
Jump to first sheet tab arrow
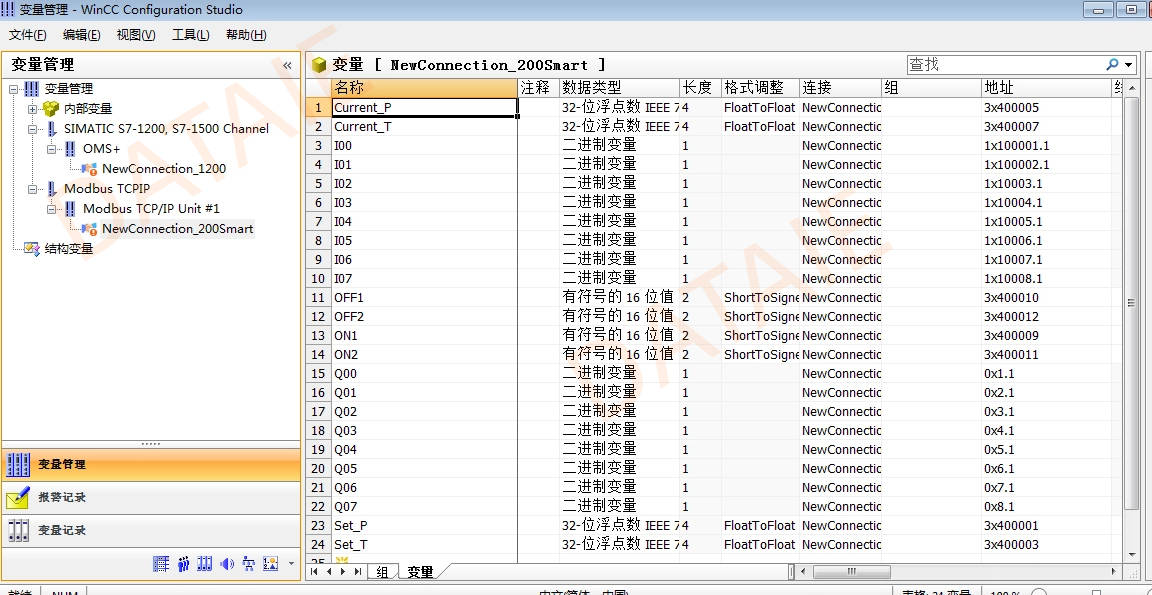316,571
